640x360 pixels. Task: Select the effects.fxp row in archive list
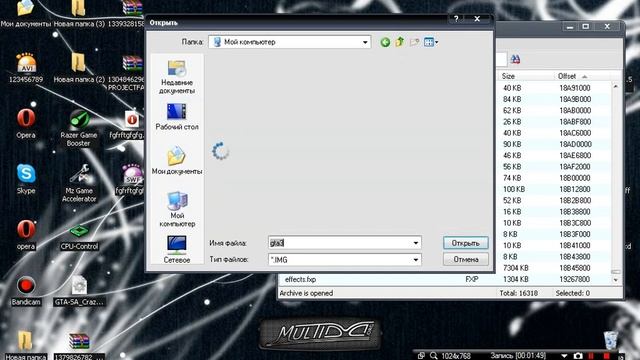pyautogui.click(x=445, y=280)
